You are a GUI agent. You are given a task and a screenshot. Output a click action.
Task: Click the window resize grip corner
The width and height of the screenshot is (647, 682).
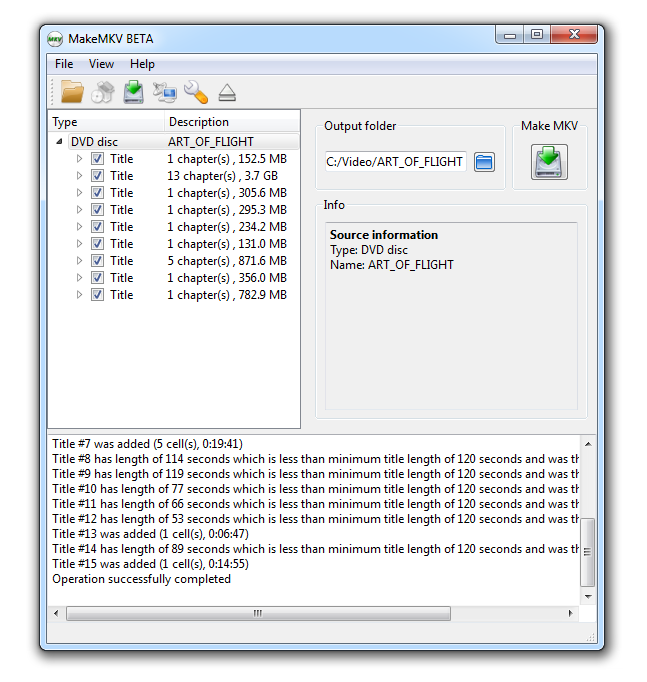[591, 637]
